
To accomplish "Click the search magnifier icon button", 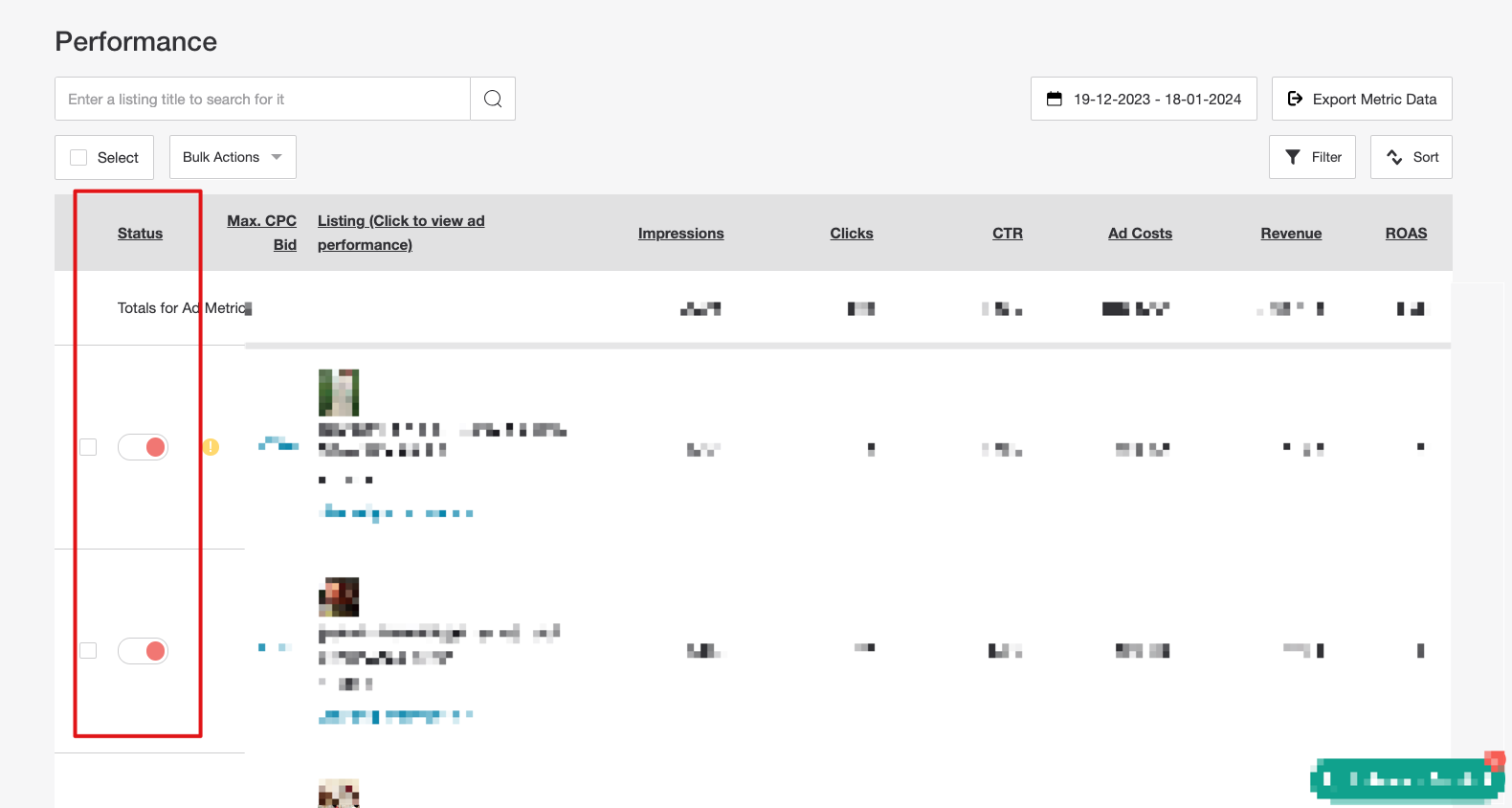I will (493, 99).
